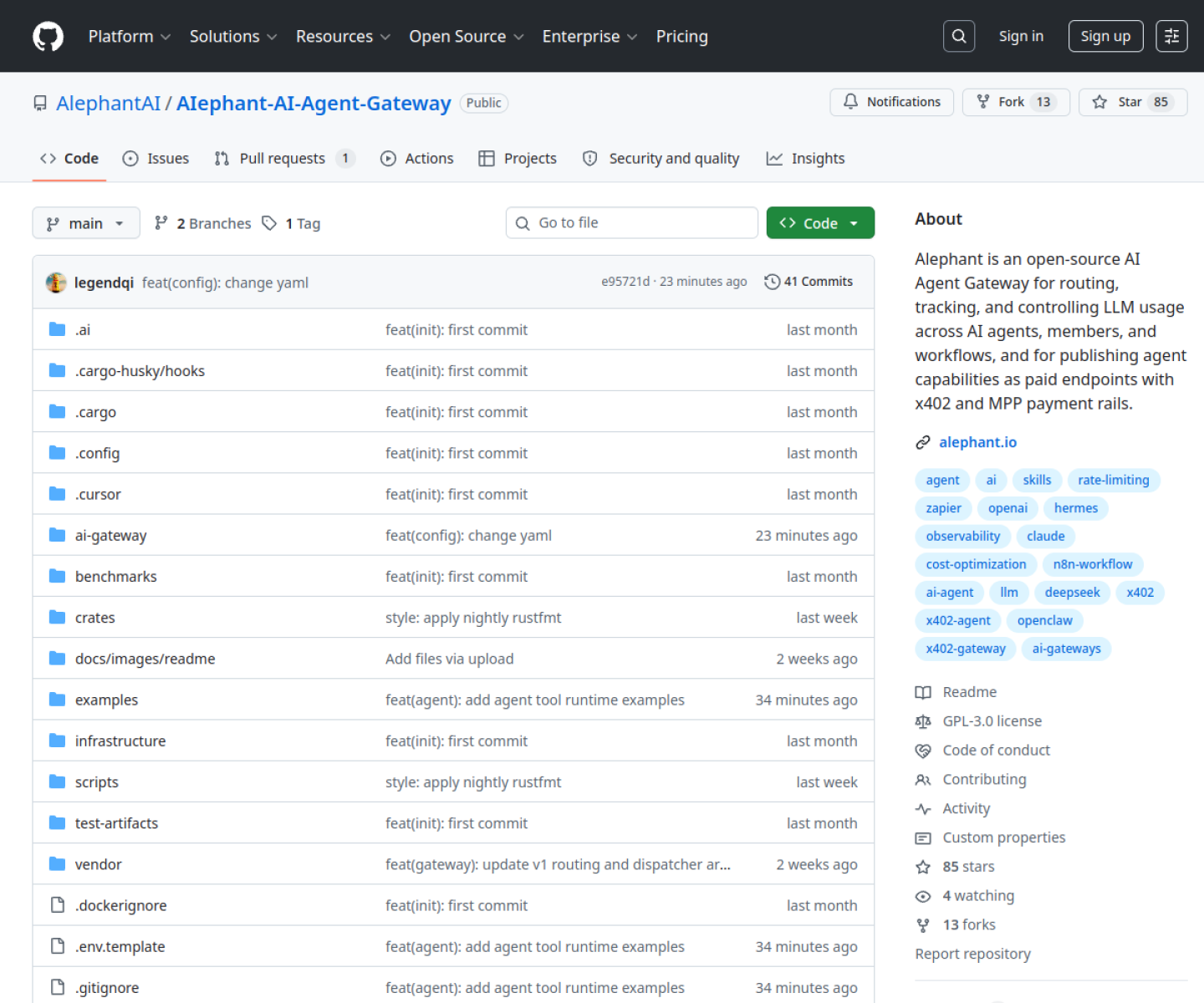Viewport: 1204px width, 1003px height.
Task: Click the pulse icon beside Activity
Action: coord(923,809)
